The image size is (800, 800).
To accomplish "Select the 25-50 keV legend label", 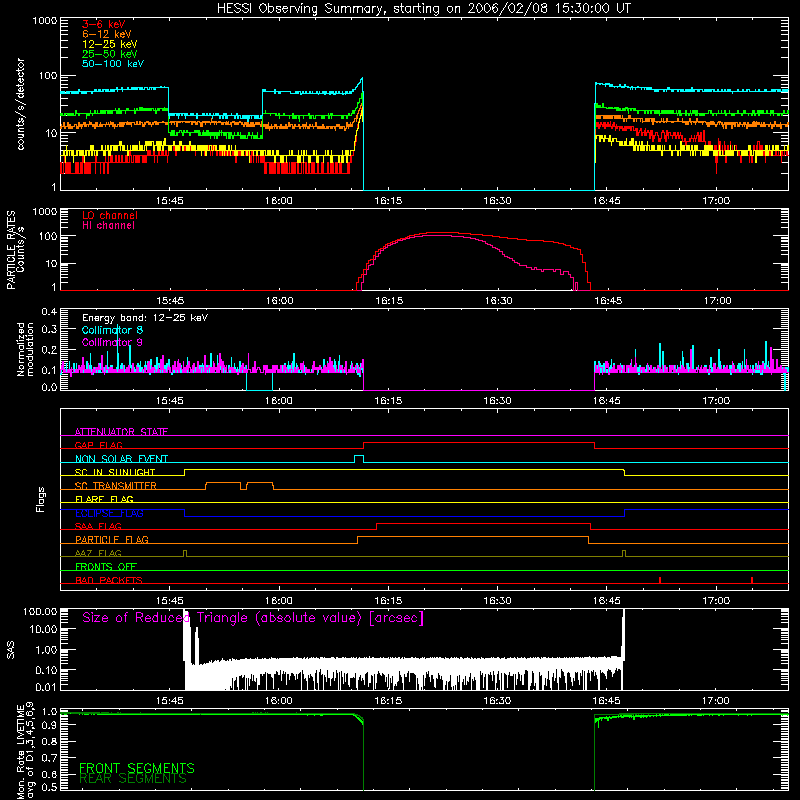I will click(x=109, y=54).
